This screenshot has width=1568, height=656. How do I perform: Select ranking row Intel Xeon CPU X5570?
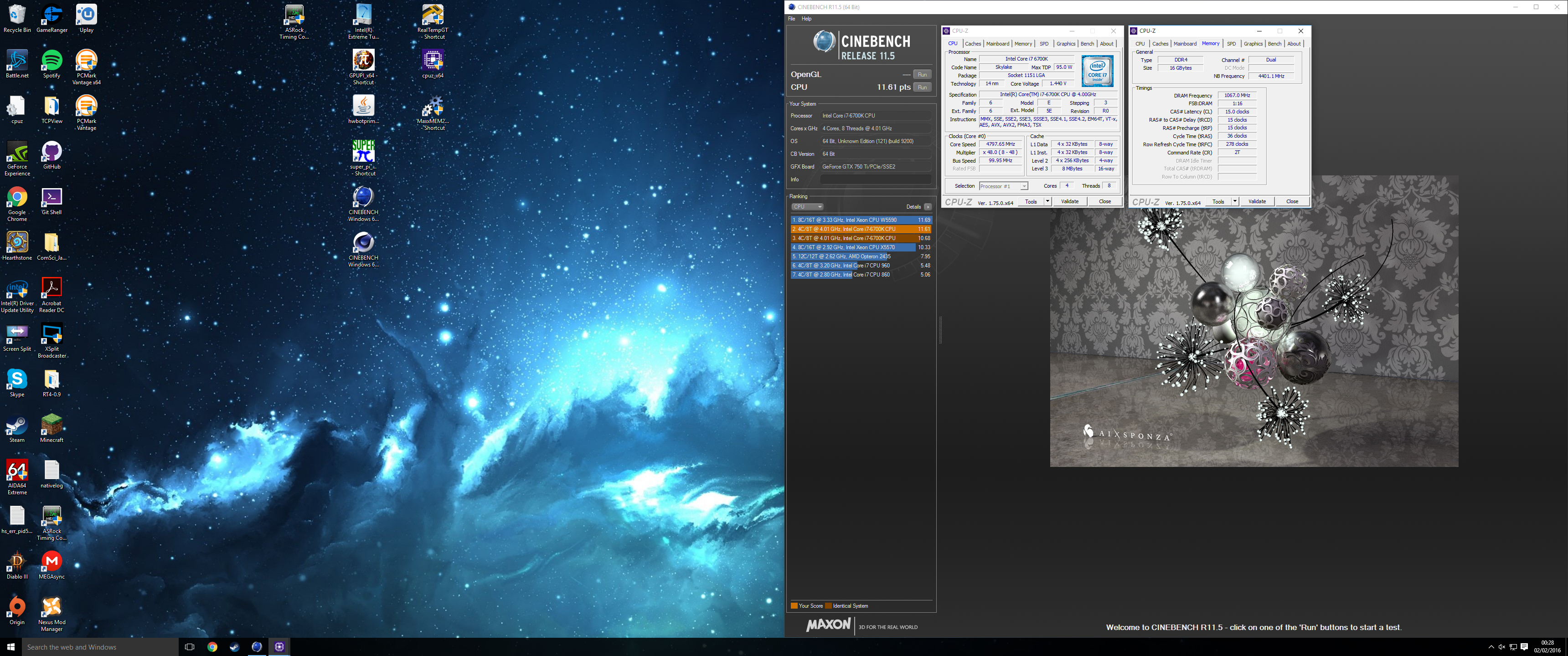861,248
